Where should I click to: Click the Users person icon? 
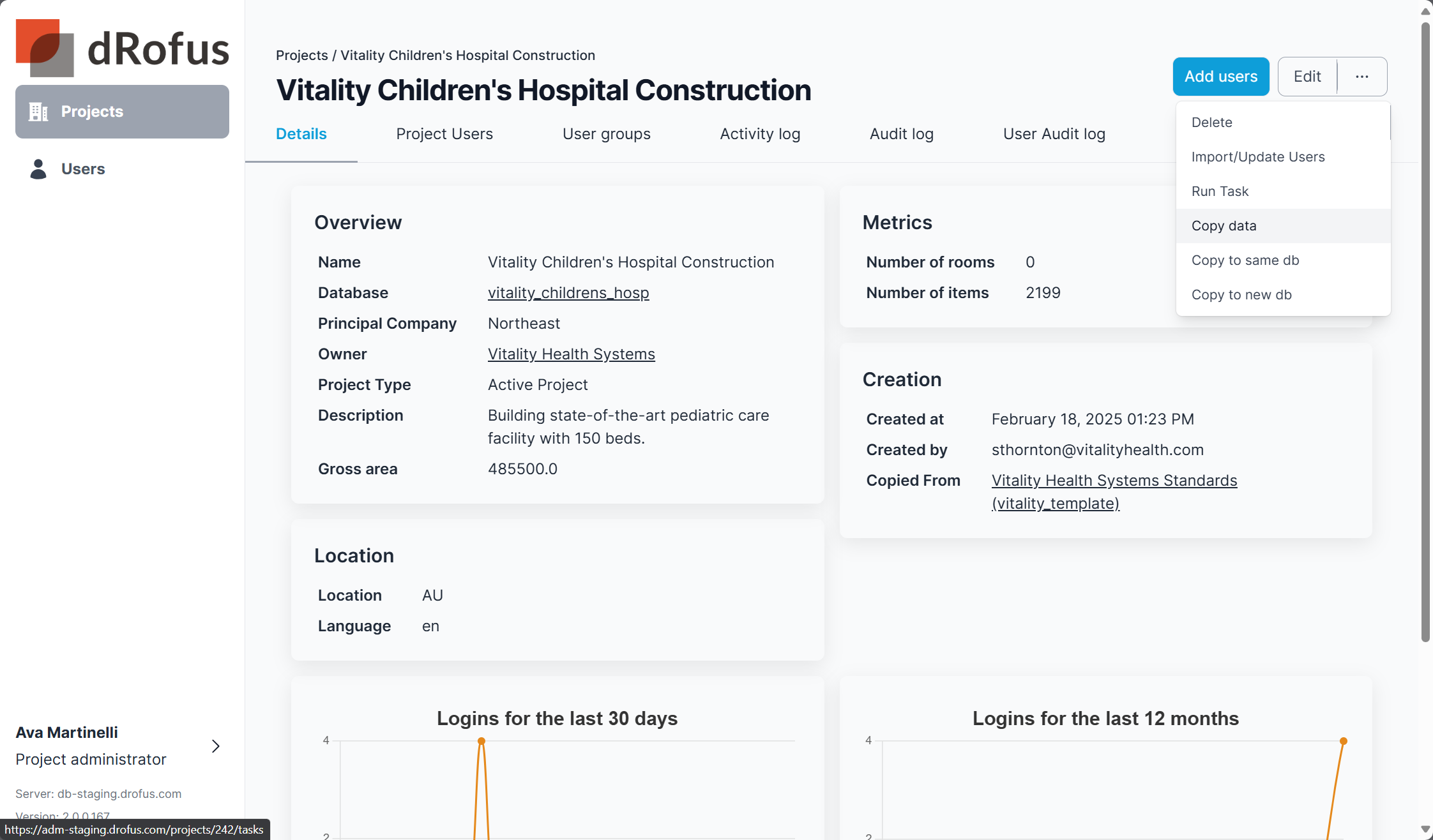(x=38, y=169)
